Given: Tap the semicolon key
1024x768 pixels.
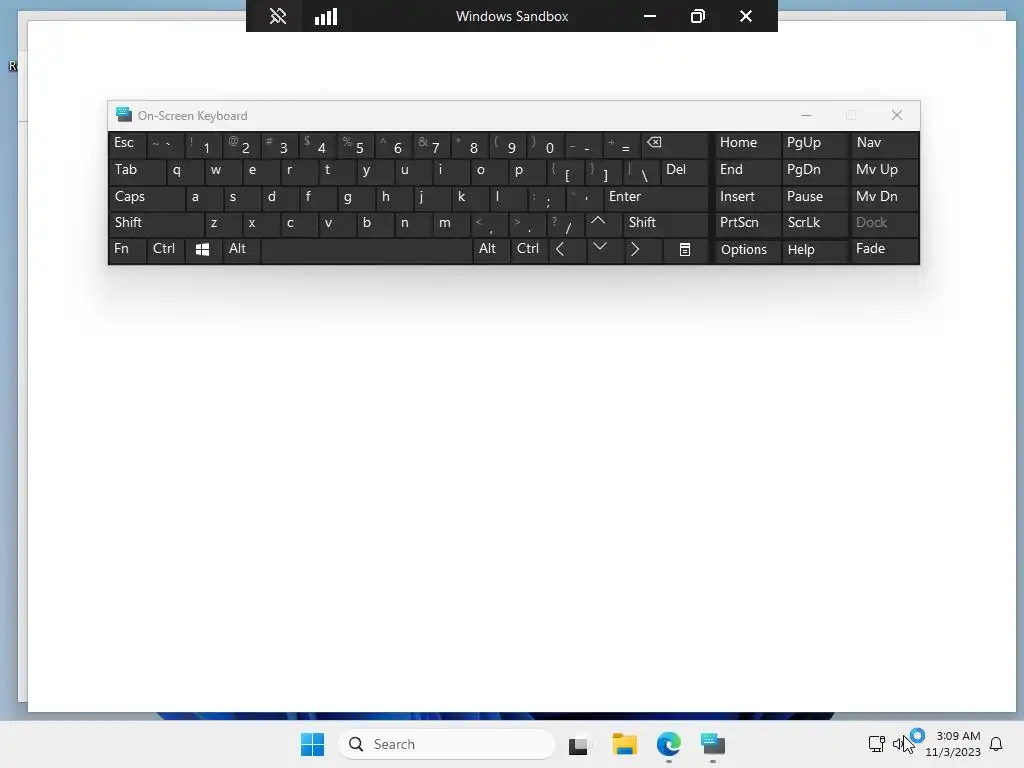Looking at the screenshot, I should (x=545, y=197).
